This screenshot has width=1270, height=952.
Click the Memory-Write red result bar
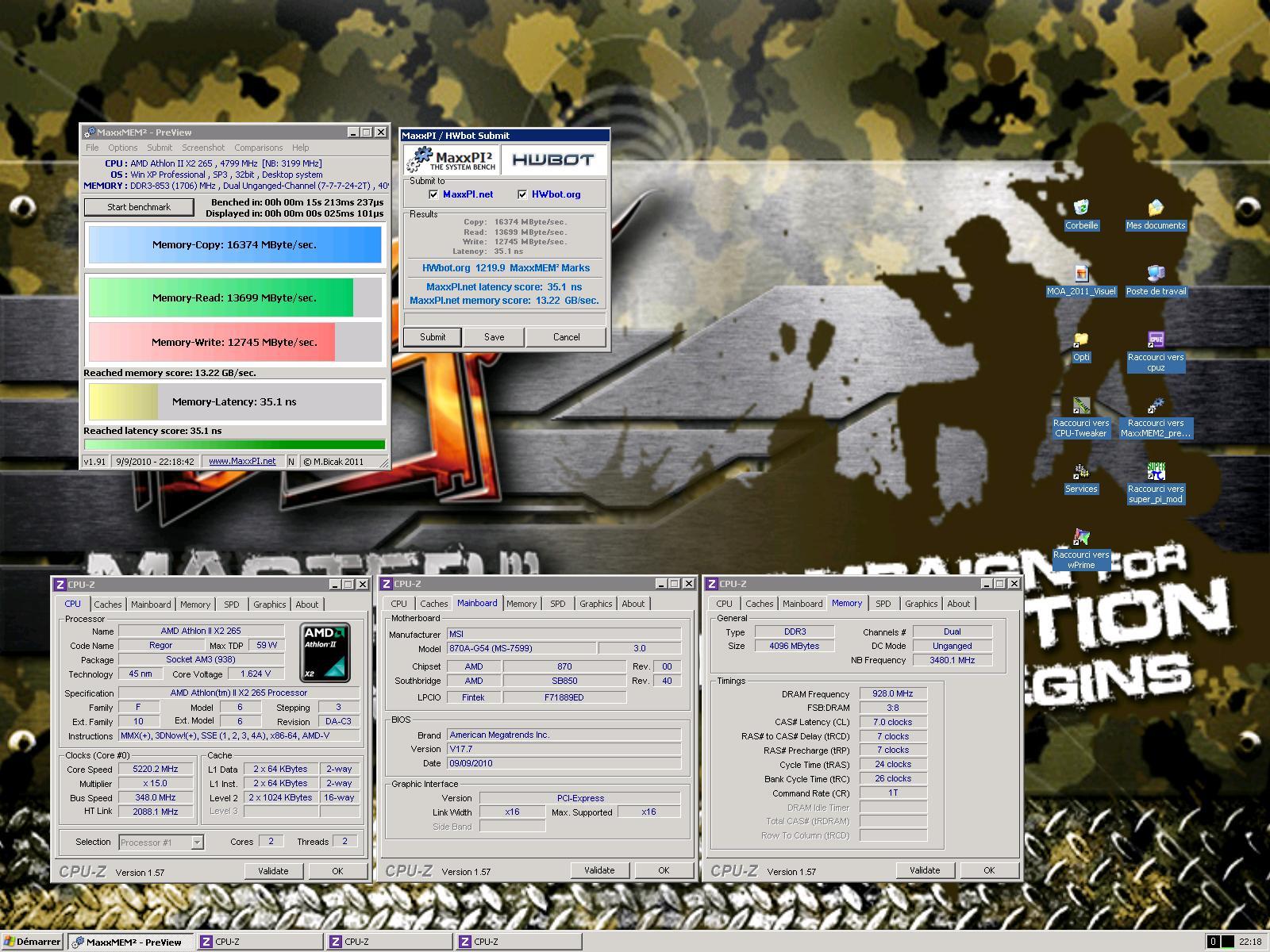tap(235, 343)
